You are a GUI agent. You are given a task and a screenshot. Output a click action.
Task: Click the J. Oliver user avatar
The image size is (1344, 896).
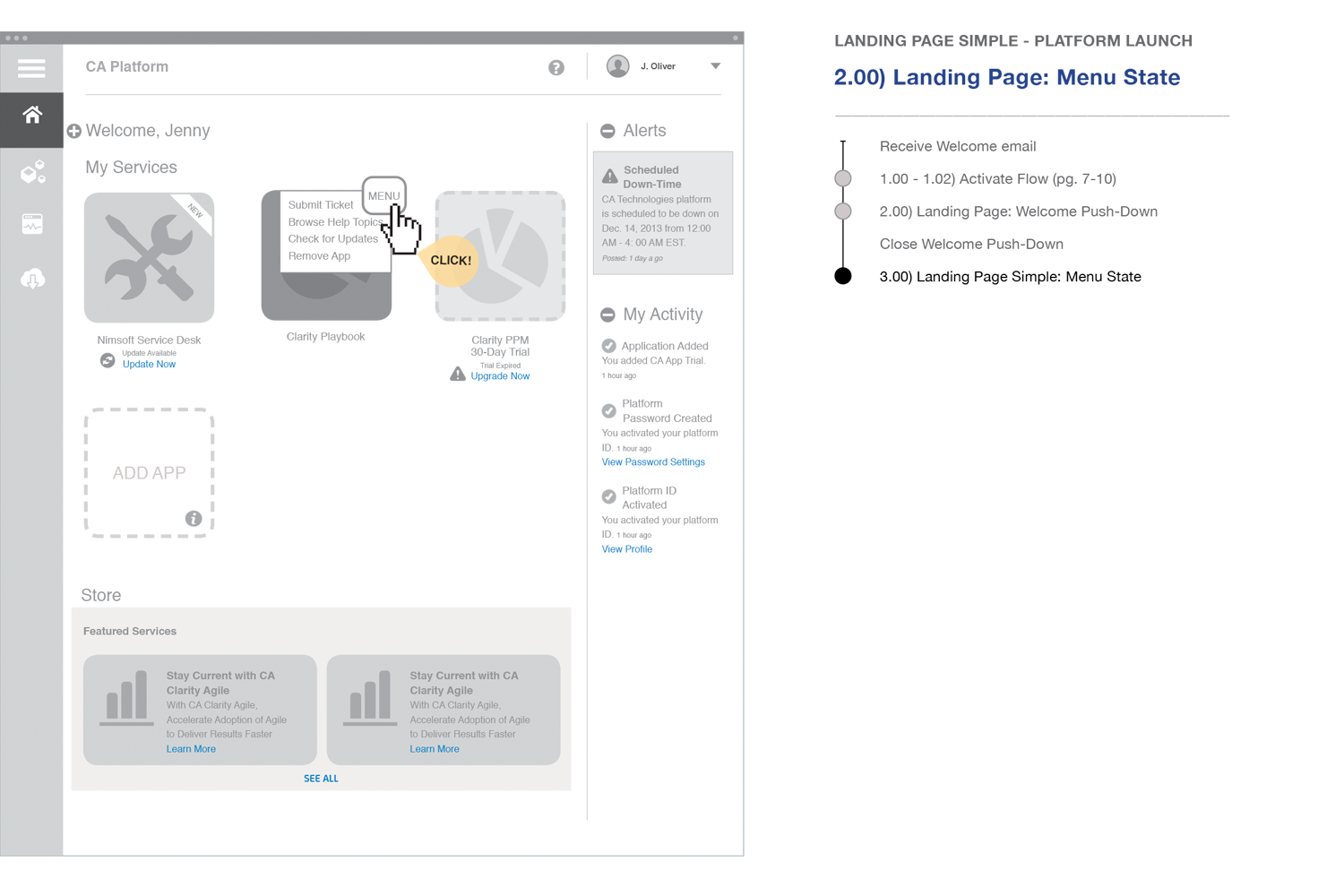(617, 66)
